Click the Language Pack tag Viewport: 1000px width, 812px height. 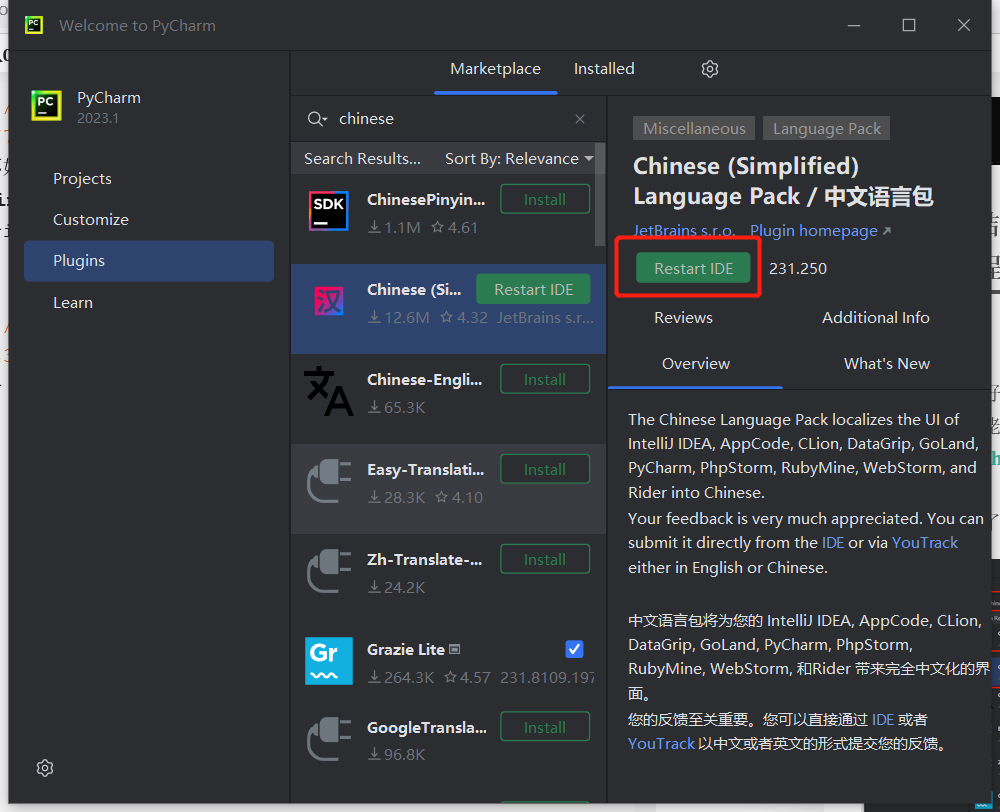(x=827, y=128)
